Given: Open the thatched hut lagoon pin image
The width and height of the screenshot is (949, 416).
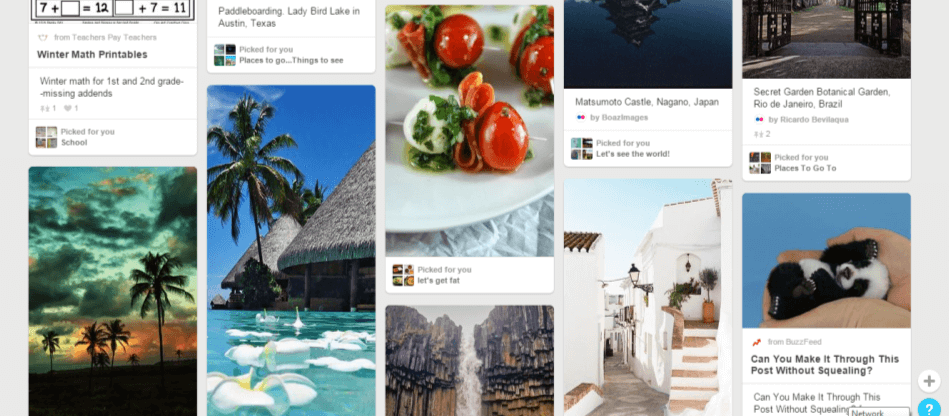Looking at the screenshot, I should (x=291, y=251).
